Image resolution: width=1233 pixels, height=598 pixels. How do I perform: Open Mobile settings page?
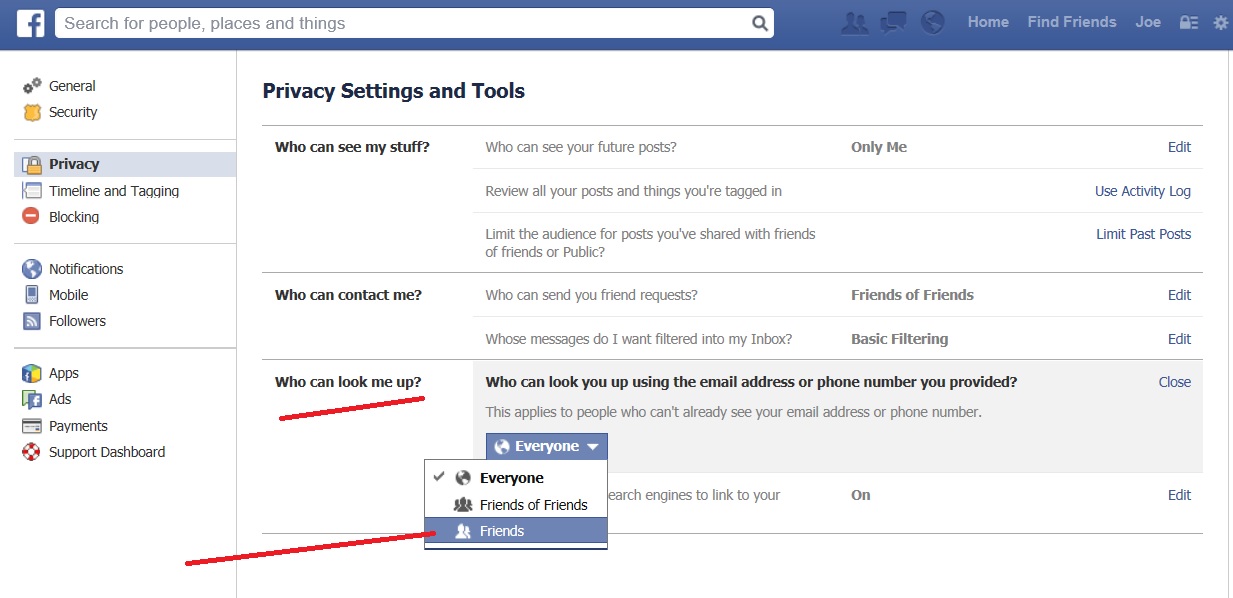pos(69,295)
